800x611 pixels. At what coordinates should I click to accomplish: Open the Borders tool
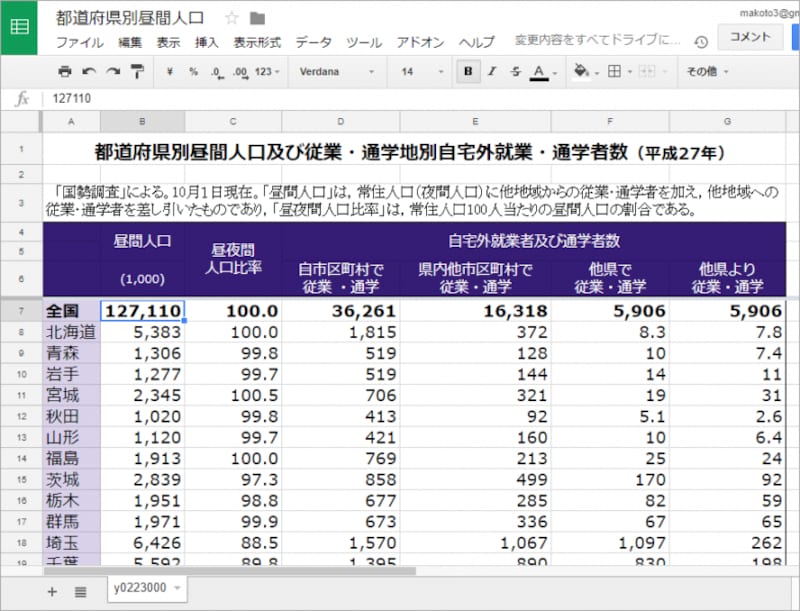[616, 72]
